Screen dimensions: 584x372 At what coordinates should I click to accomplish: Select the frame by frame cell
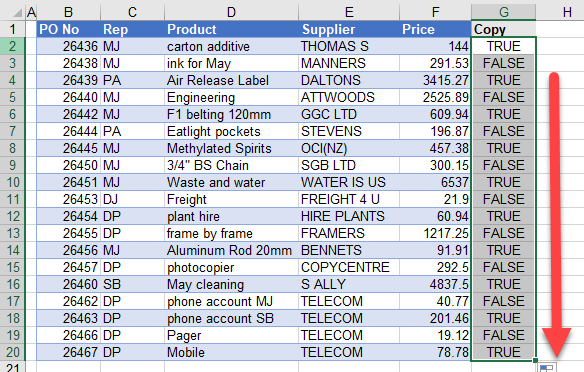coord(231,233)
